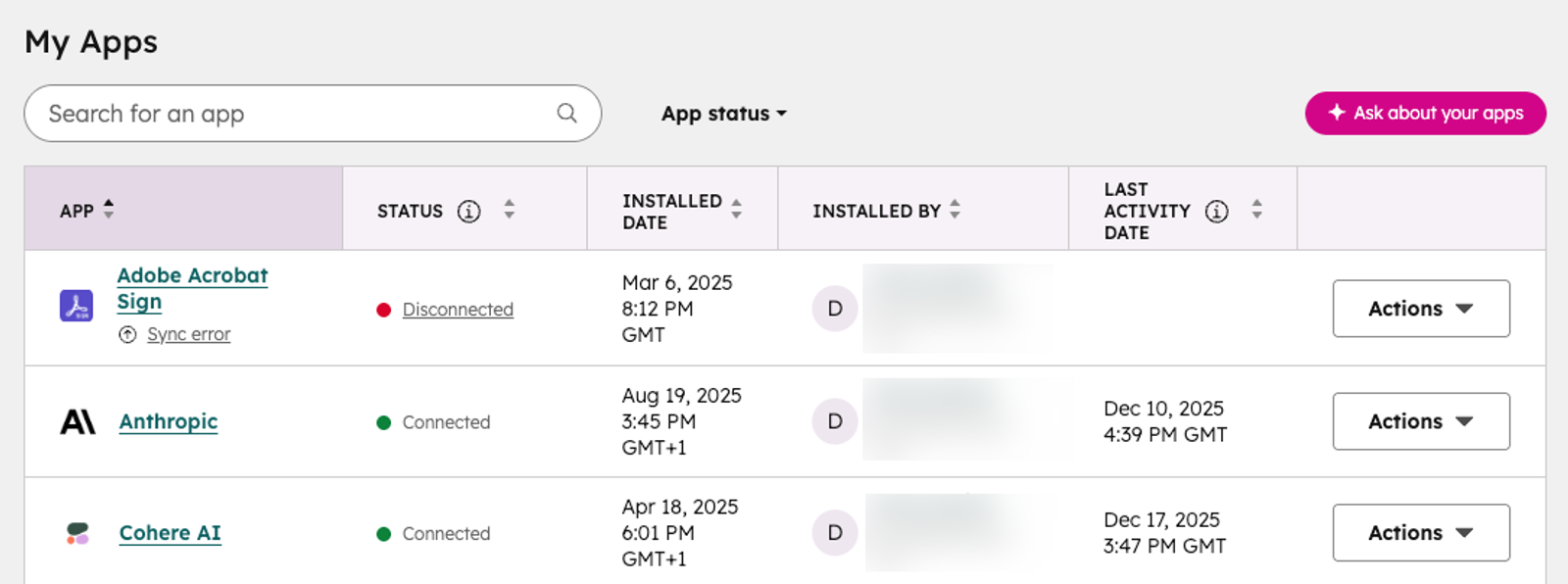Click the My Apps heading
The height and width of the screenshot is (584, 1568).
(x=91, y=42)
